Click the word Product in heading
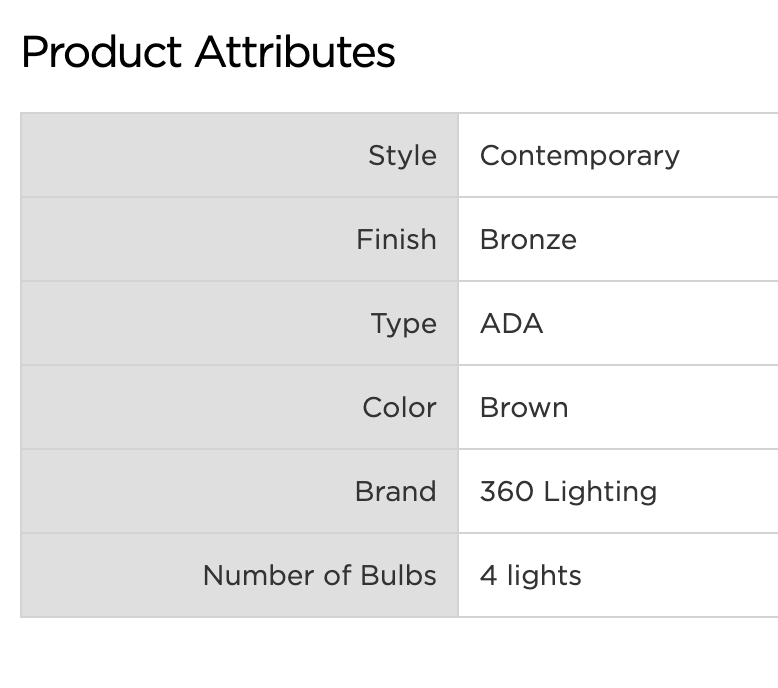This screenshot has height=688, width=778. click(x=102, y=52)
